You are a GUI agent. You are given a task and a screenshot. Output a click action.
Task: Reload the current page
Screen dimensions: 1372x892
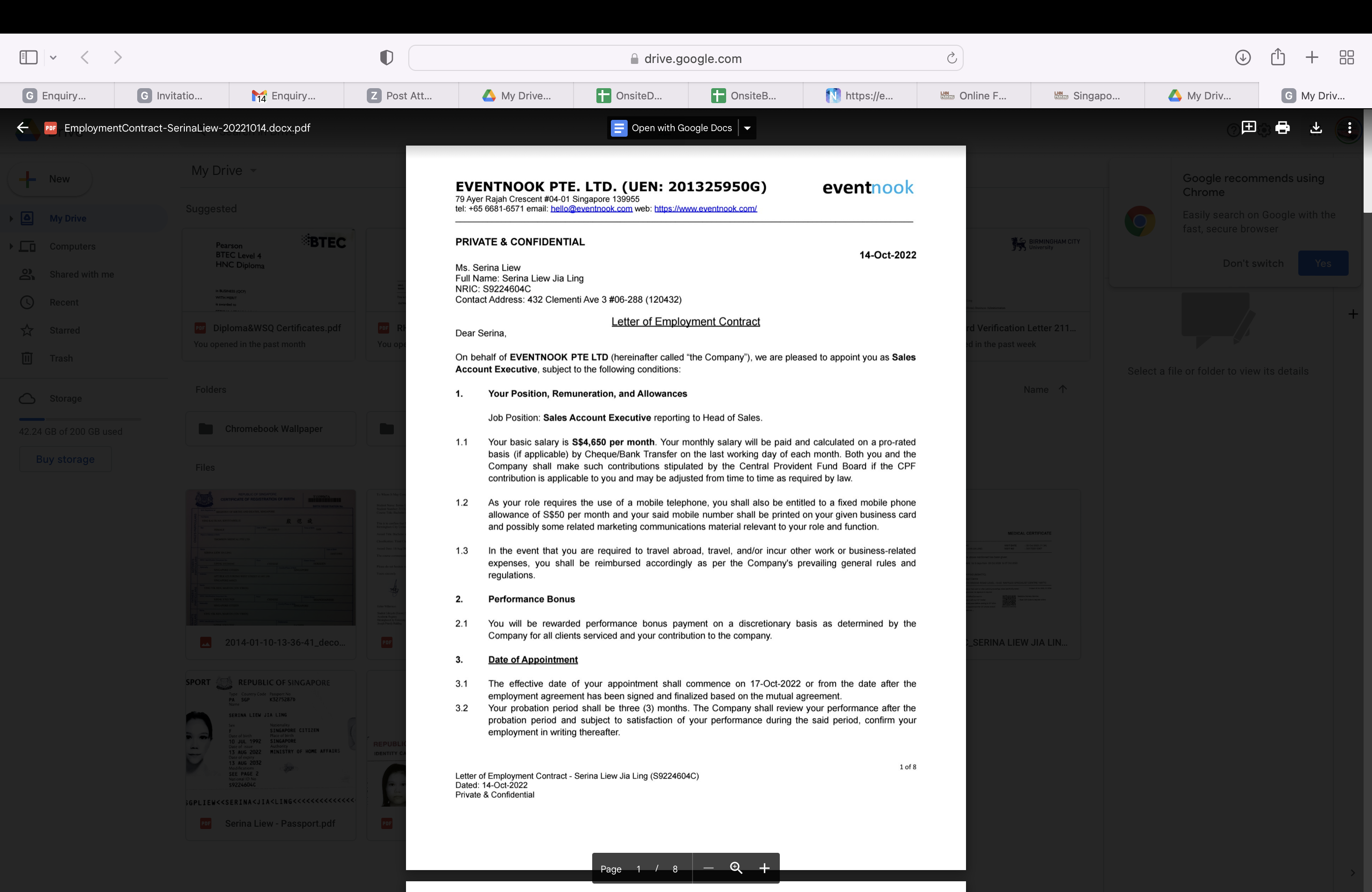click(951, 58)
